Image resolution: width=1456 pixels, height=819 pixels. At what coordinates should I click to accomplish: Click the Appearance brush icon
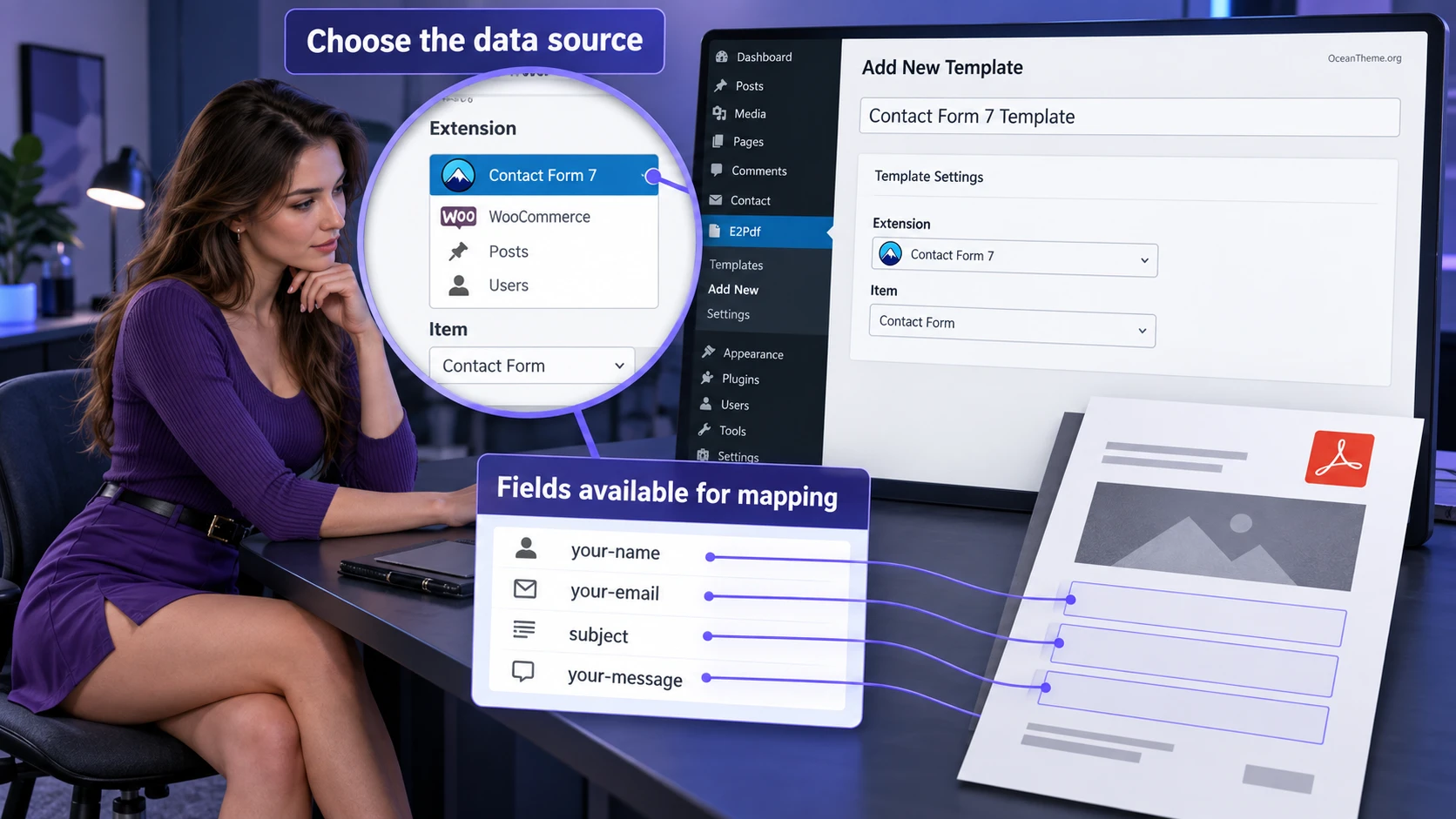click(709, 352)
